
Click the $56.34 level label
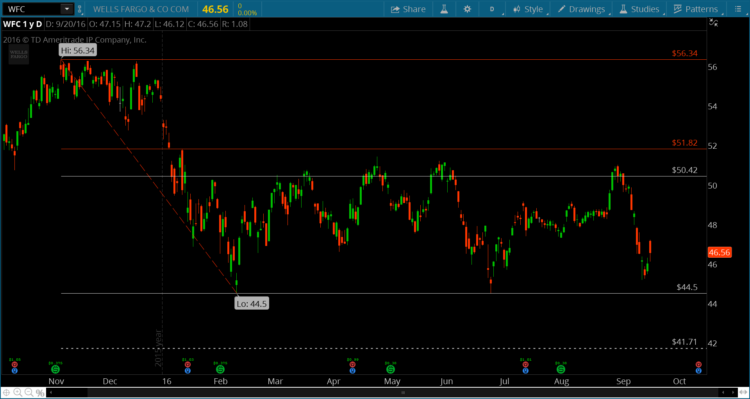(684, 54)
